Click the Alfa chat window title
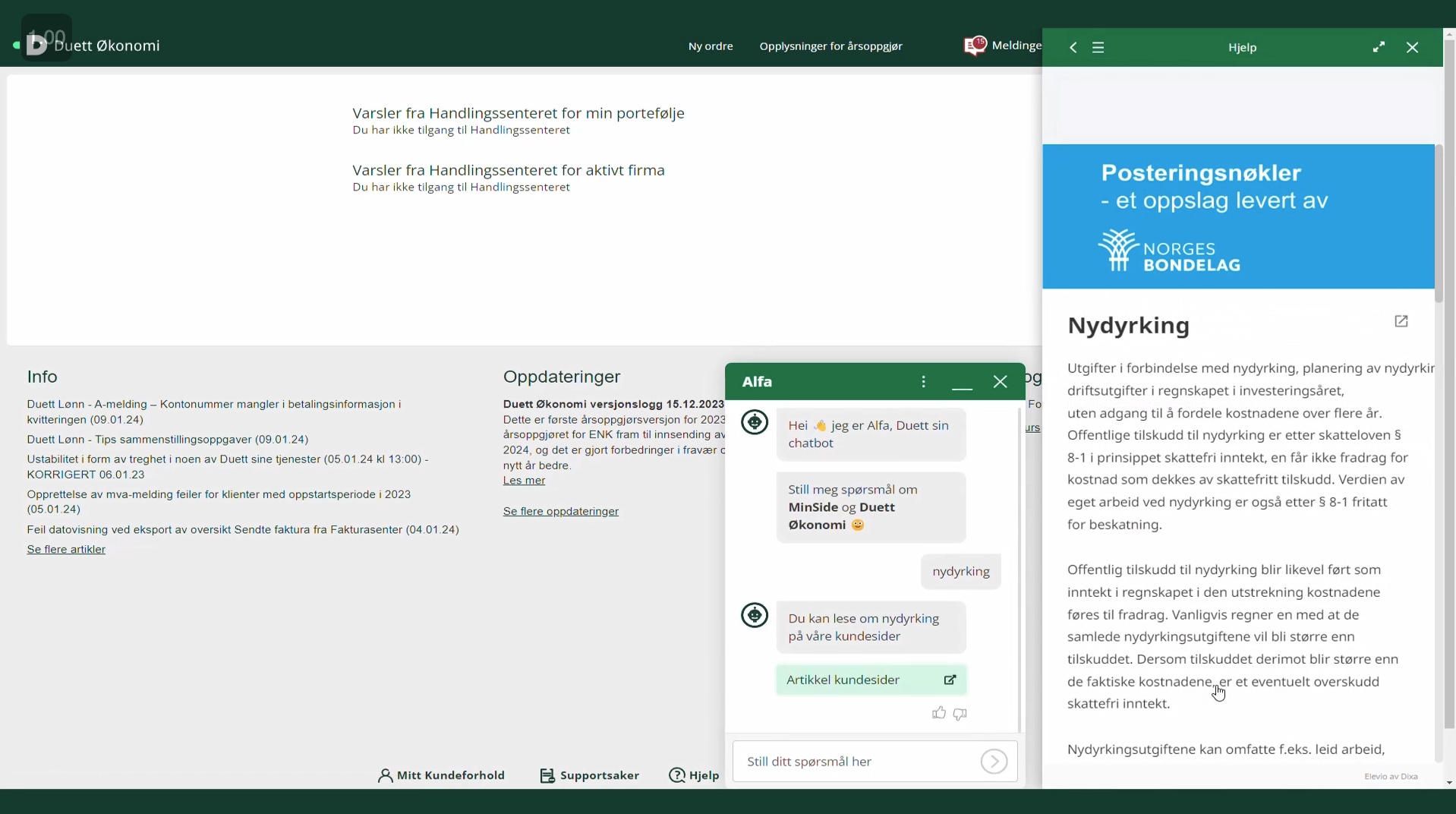Image resolution: width=1456 pixels, height=814 pixels. coord(757,382)
